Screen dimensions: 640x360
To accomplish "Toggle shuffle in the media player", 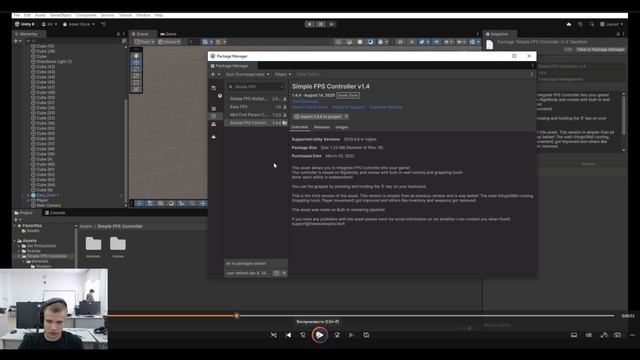I will [273, 335].
